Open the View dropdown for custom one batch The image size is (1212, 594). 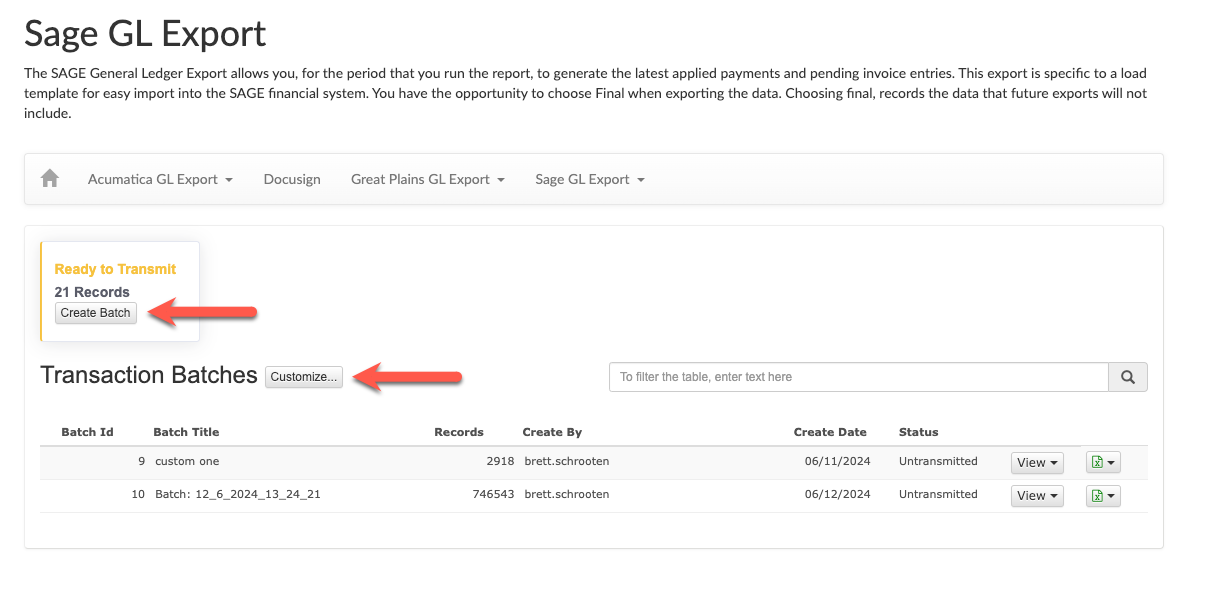[1037, 463]
